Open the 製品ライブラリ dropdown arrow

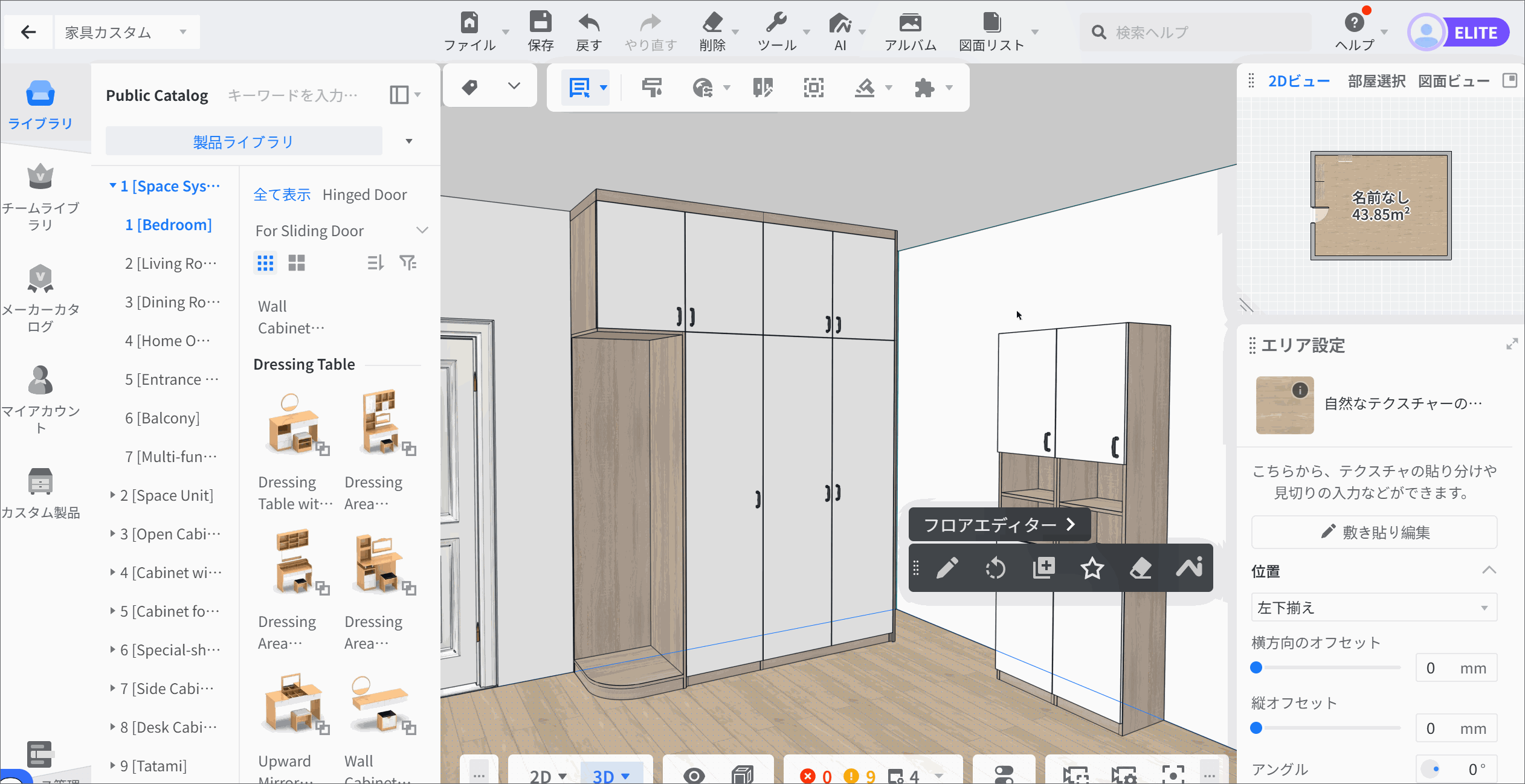[x=409, y=141]
